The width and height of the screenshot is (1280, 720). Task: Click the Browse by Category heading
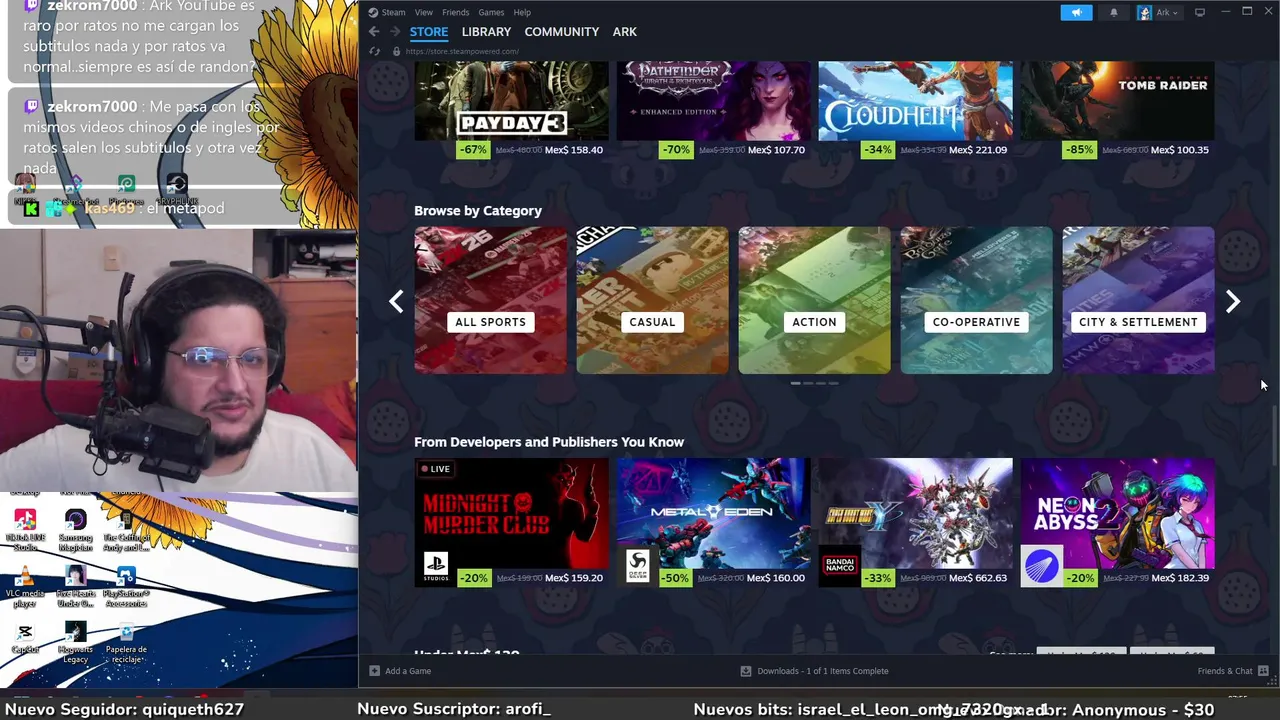click(478, 211)
